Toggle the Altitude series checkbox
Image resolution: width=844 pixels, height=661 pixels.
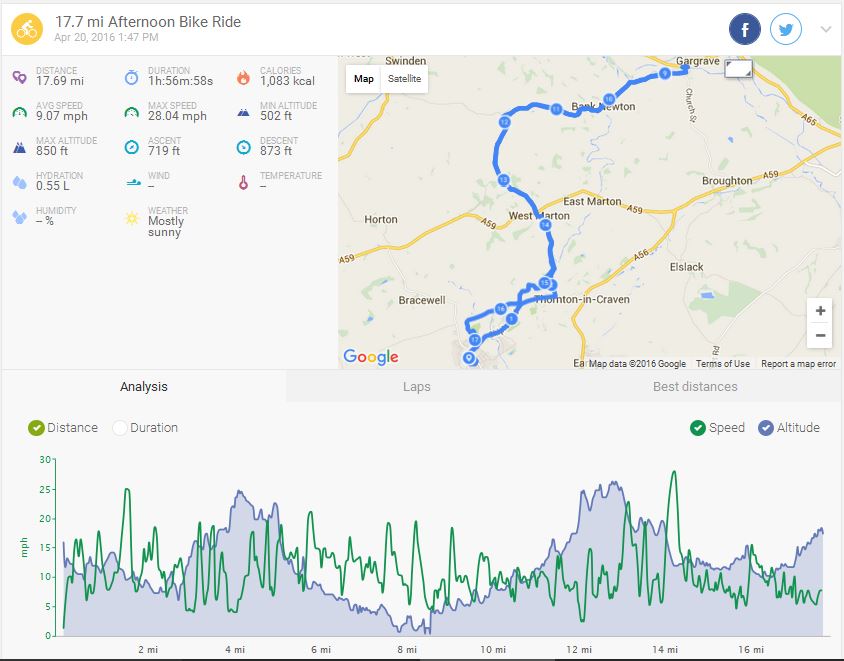[x=766, y=428]
